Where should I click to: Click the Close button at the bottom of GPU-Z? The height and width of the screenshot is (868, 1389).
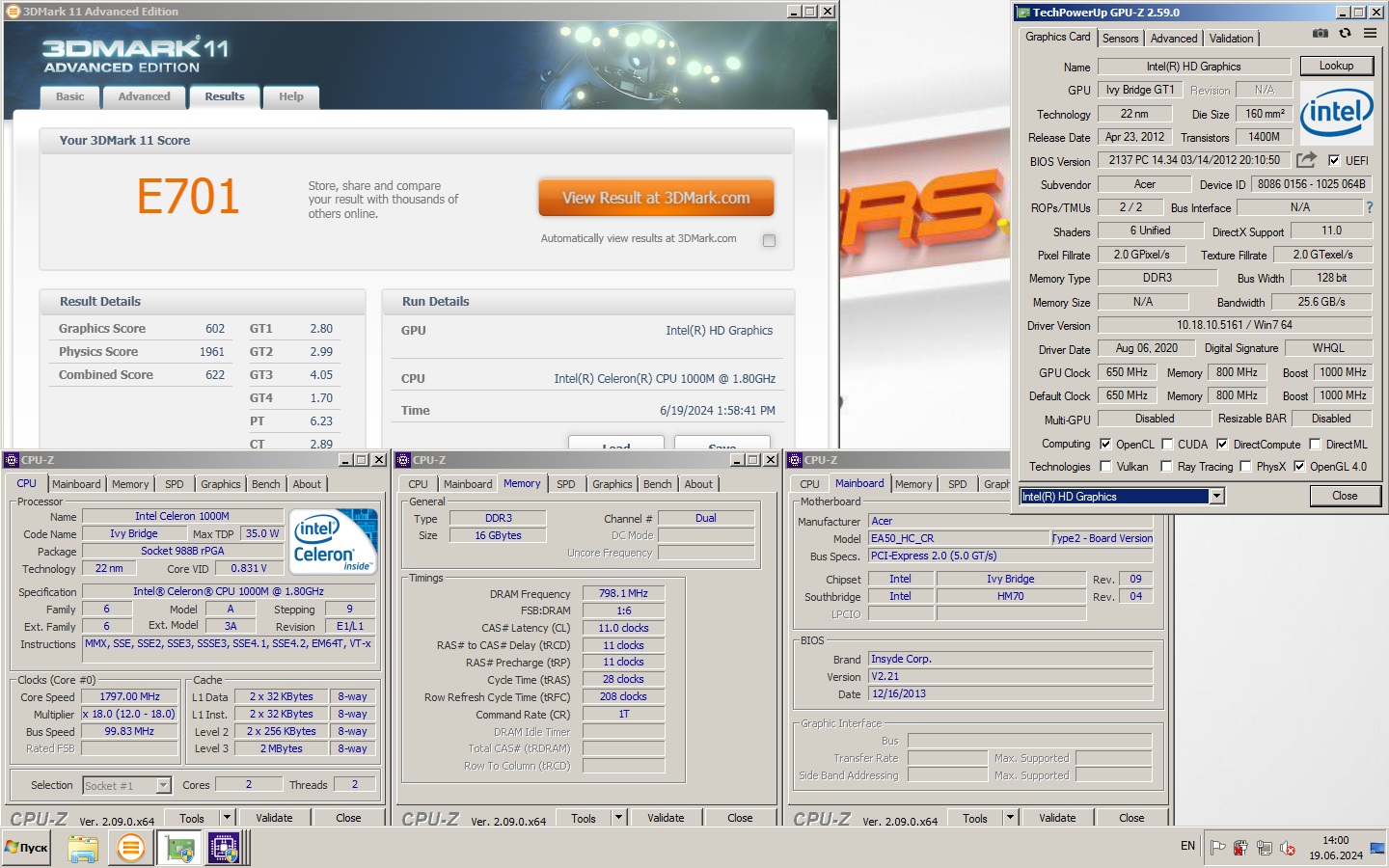click(x=1345, y=496)
